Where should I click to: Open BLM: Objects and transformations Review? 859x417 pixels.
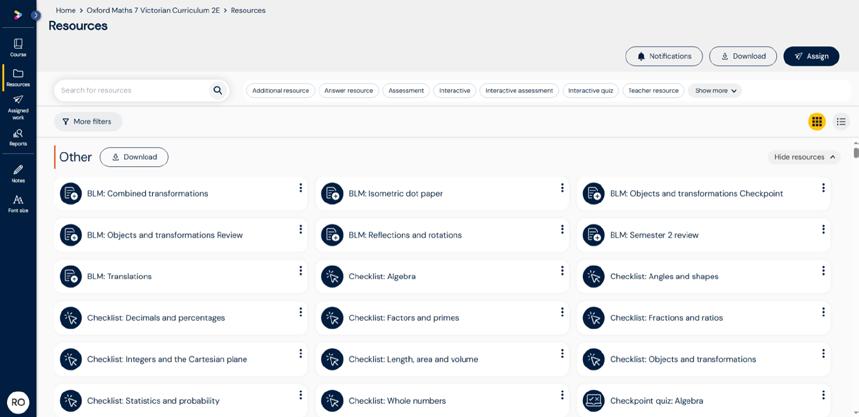181,235
